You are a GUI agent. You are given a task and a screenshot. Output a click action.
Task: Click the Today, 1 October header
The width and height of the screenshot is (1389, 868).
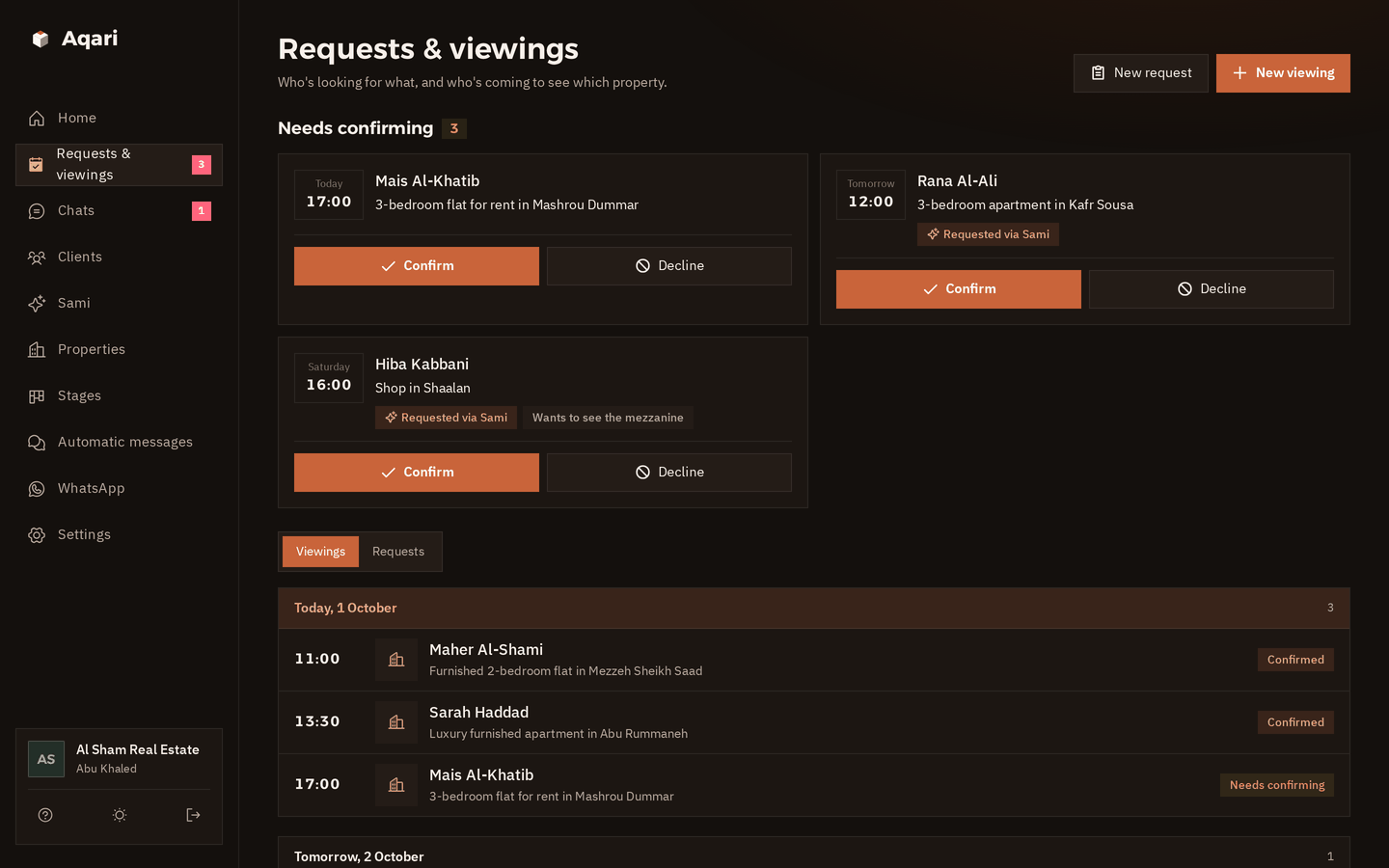point(814,609)
